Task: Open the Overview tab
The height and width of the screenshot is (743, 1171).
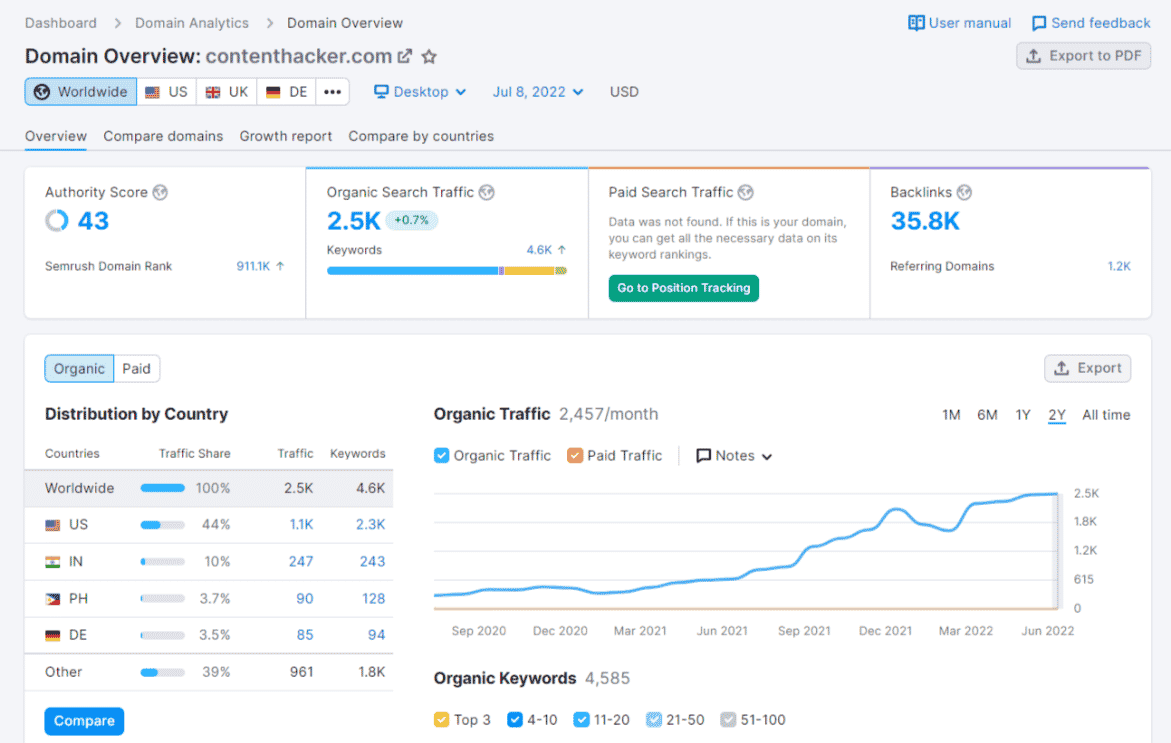Action: [56, 136]
